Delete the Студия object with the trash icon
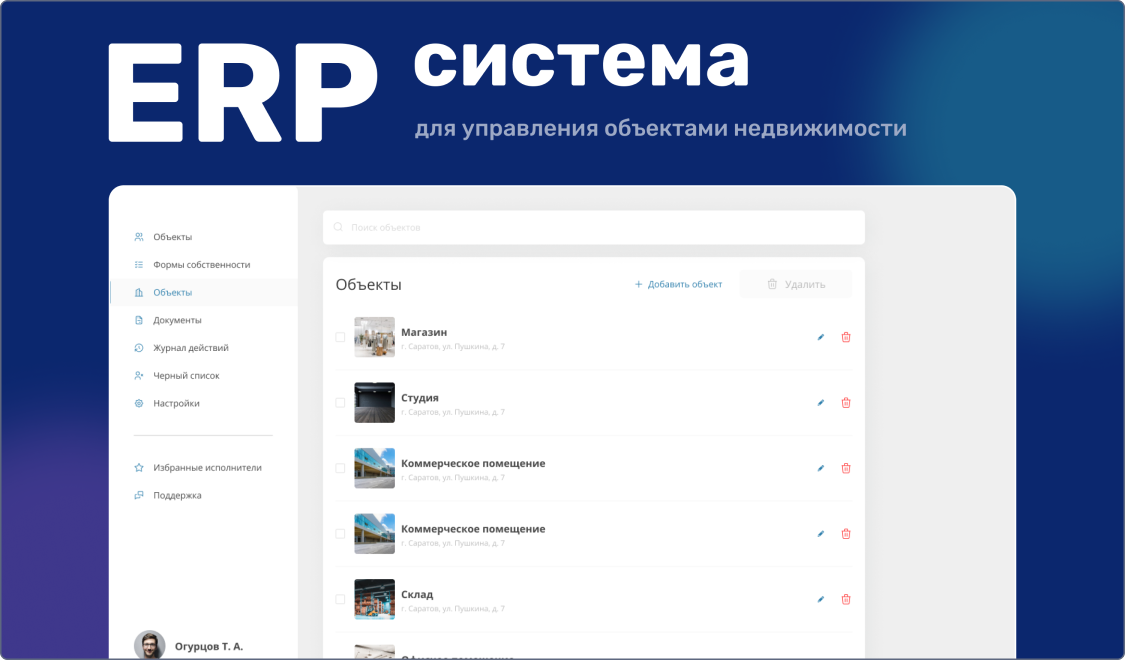Screen dimensions: 1125x660 pyautogui.click(x=846, y=402)
